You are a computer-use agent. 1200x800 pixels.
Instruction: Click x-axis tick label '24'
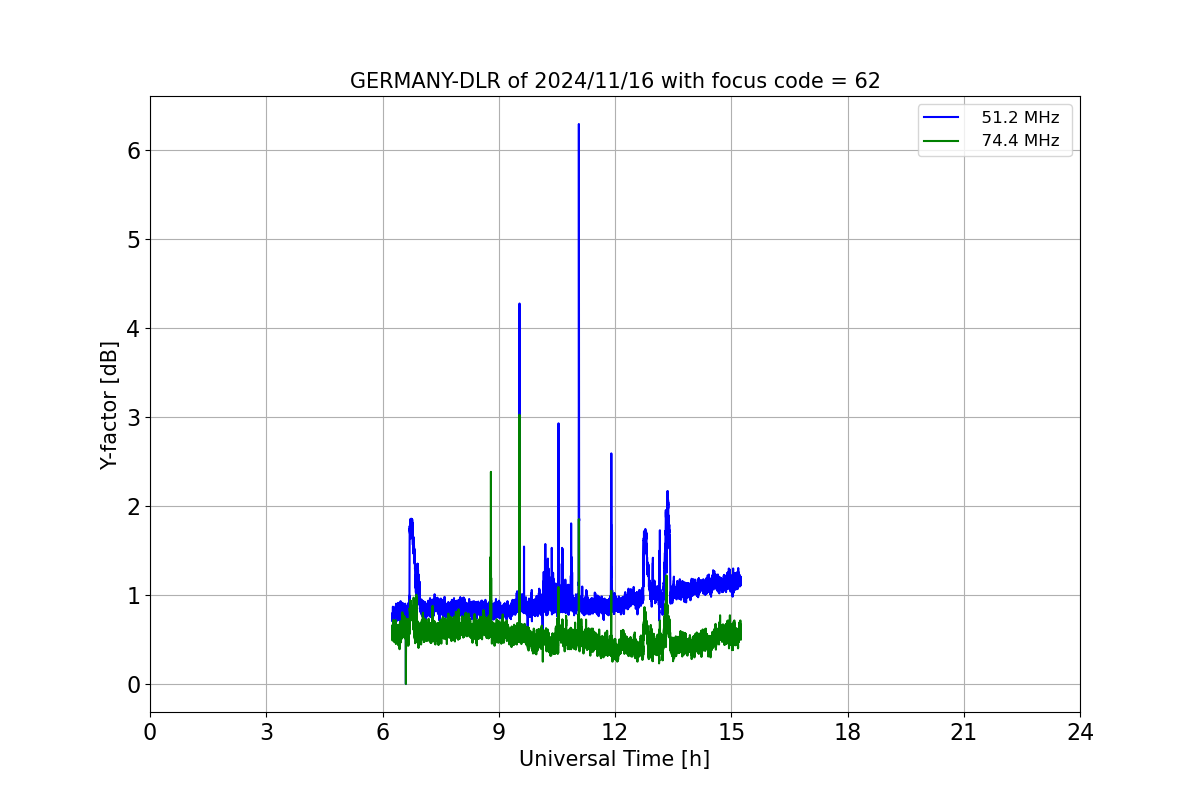(x=1080, y=732)
